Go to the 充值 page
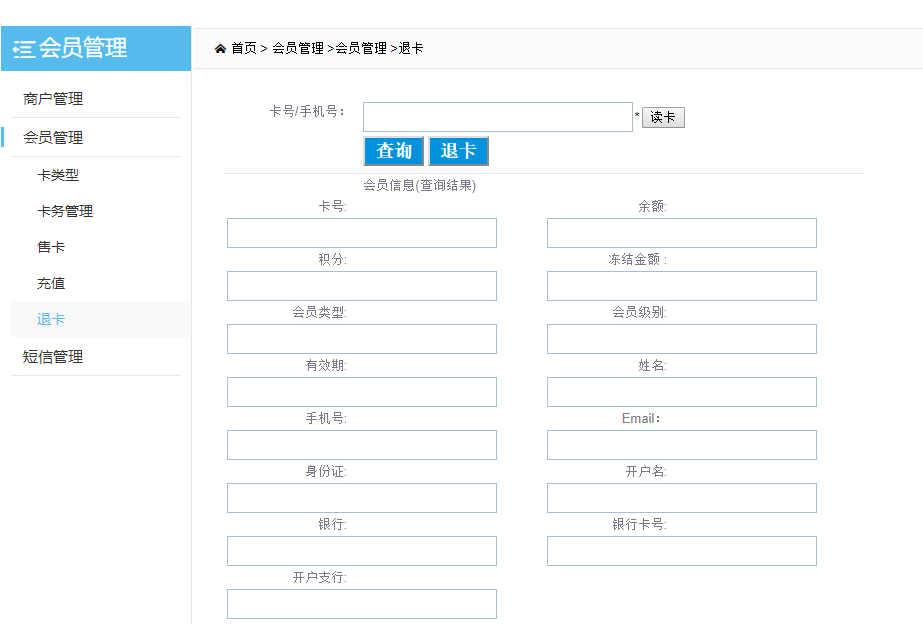Image resolution: width=923 pixels, height=624 pixels. [x=51, y=283]
